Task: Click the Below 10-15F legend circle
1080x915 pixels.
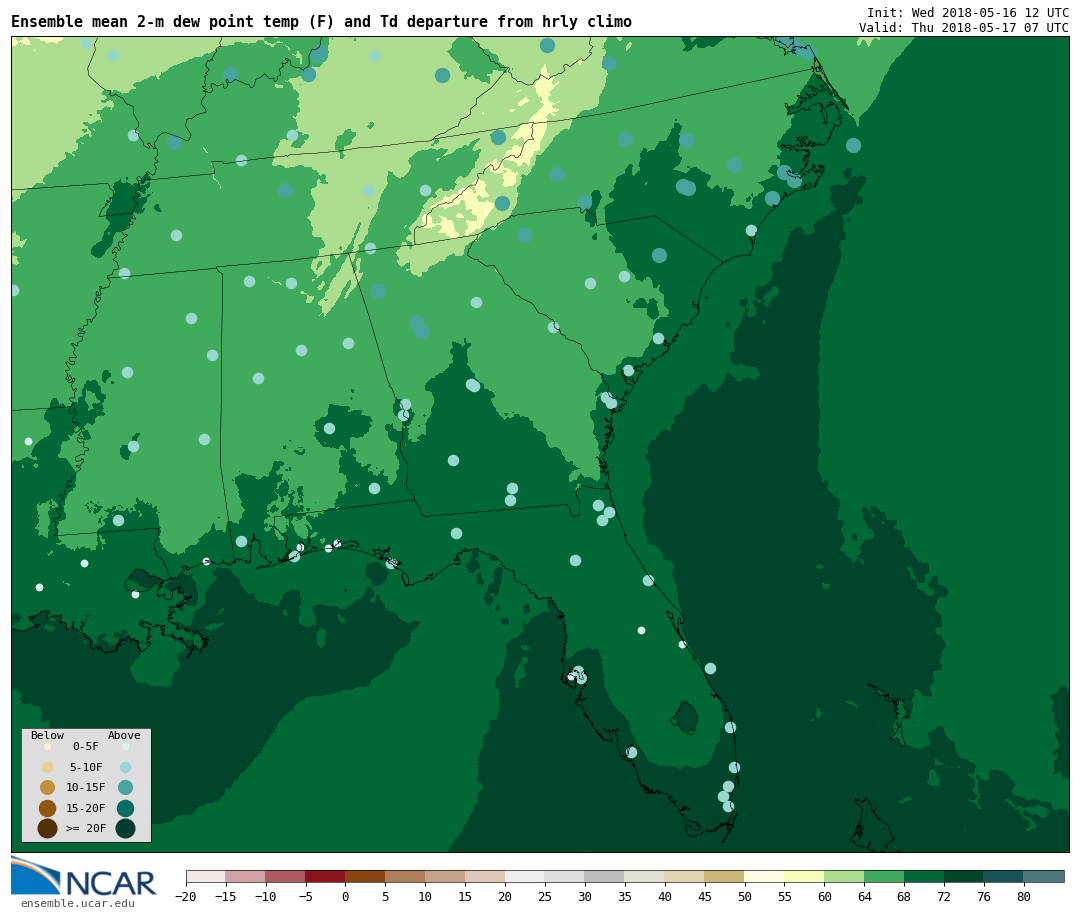Action: click(x=48, y=787)
